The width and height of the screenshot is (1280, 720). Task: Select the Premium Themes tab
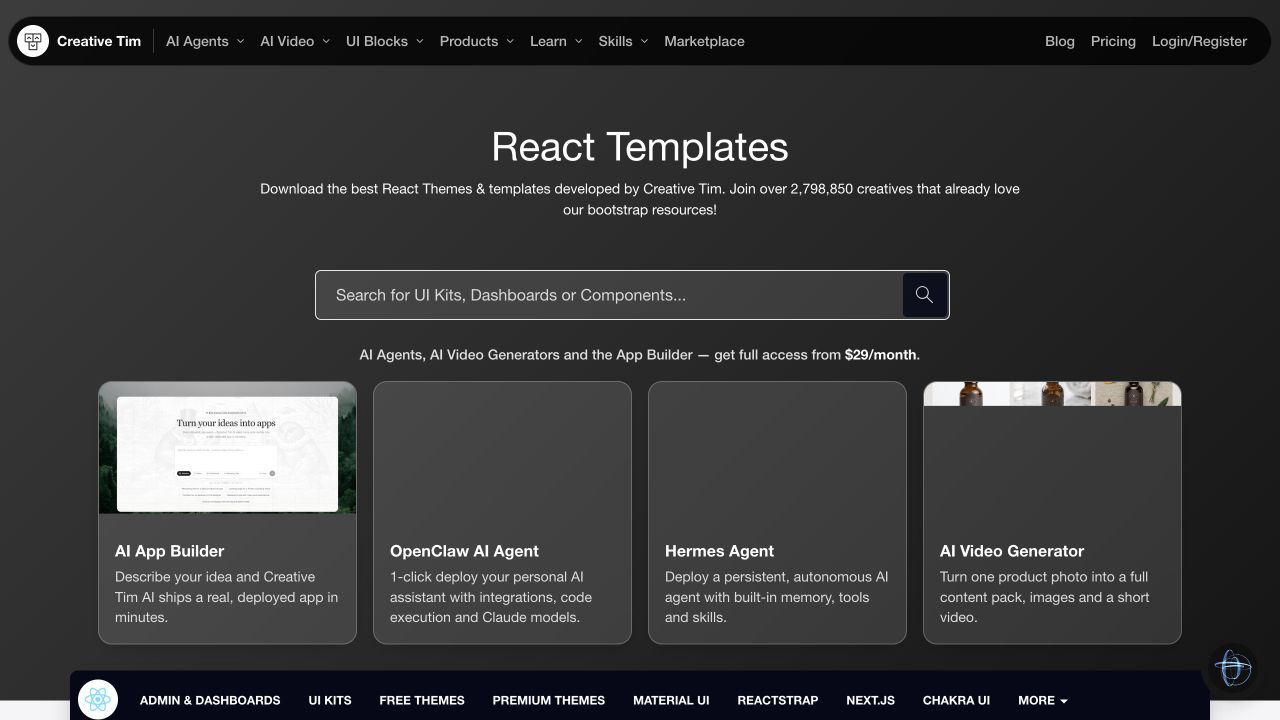click(549, 700)
